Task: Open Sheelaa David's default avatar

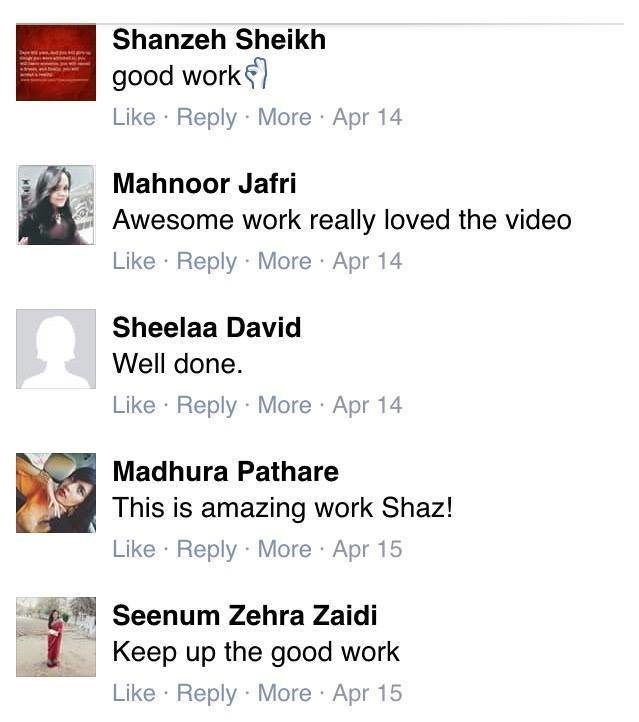Action: pos(56,349)
